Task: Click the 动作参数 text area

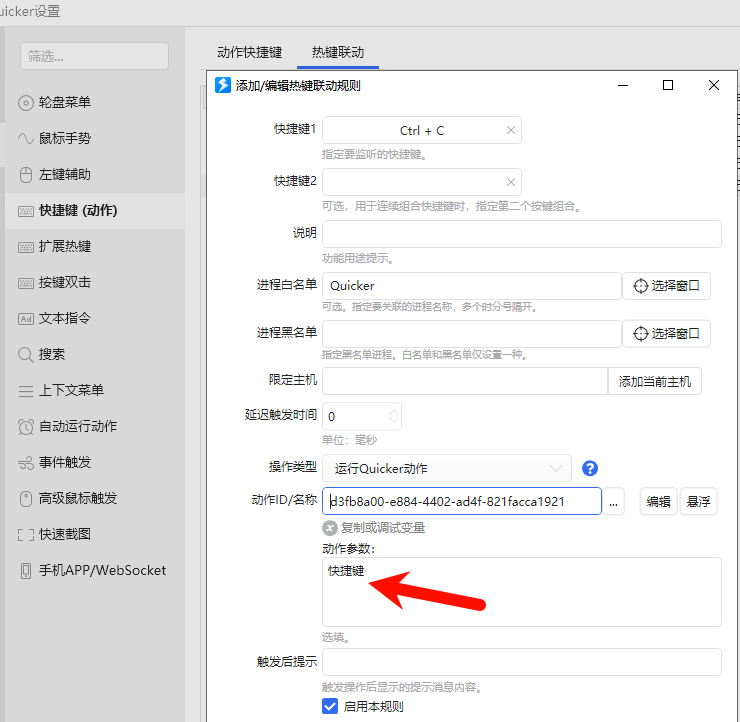Action: coord(521,592)
